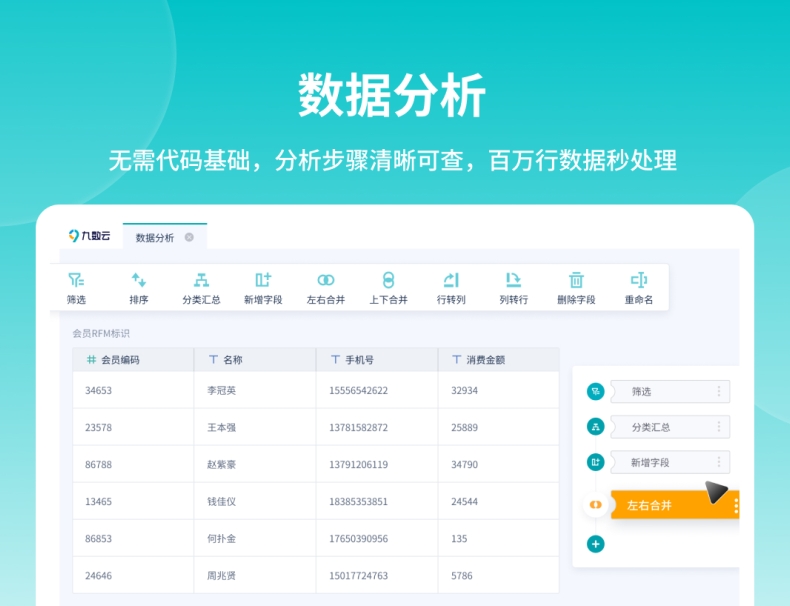Select cell 周兆贤
Screen dimensions: 790x606
coord(255,575)
